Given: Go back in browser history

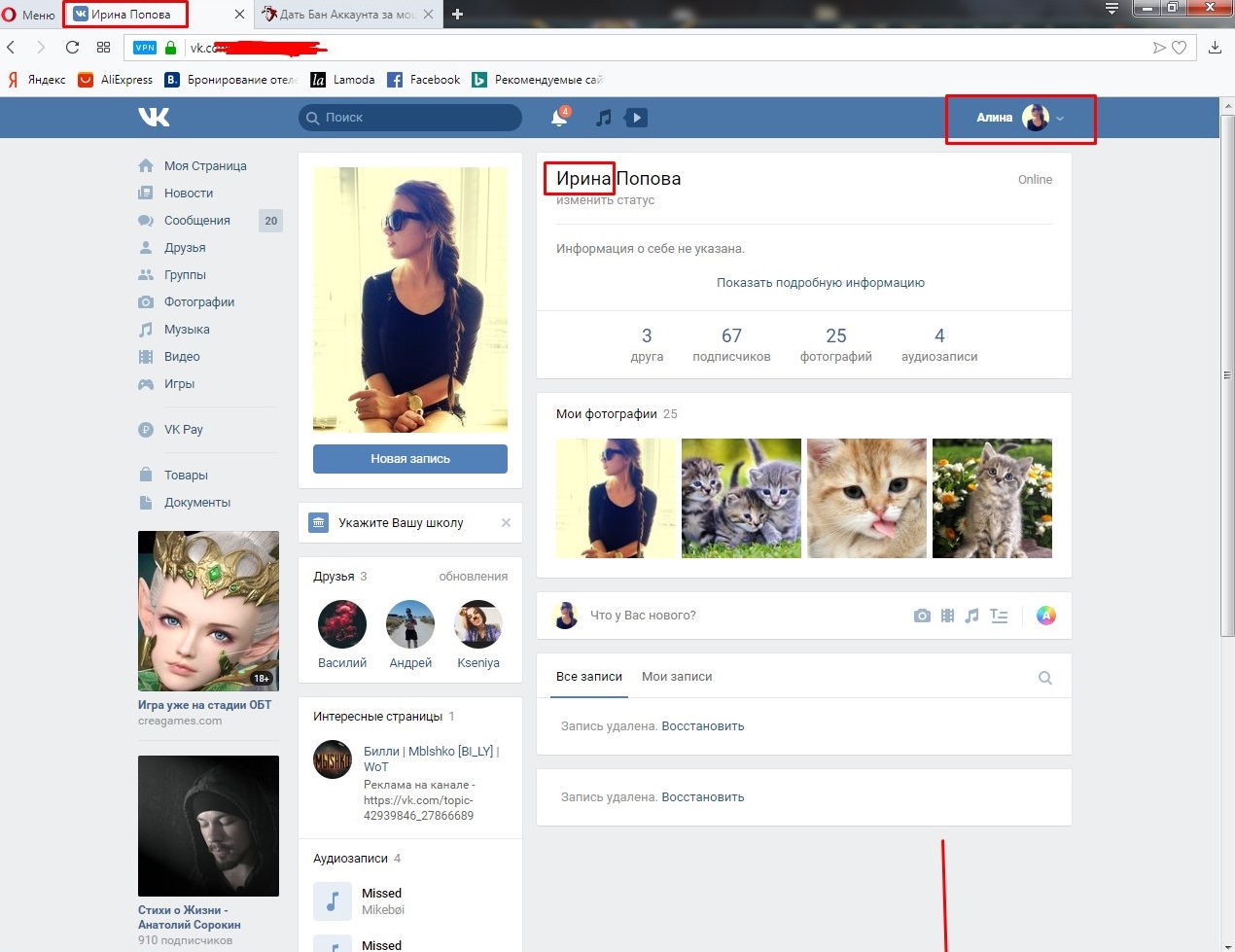Looking at the screenshot, I should pos(12,47).
